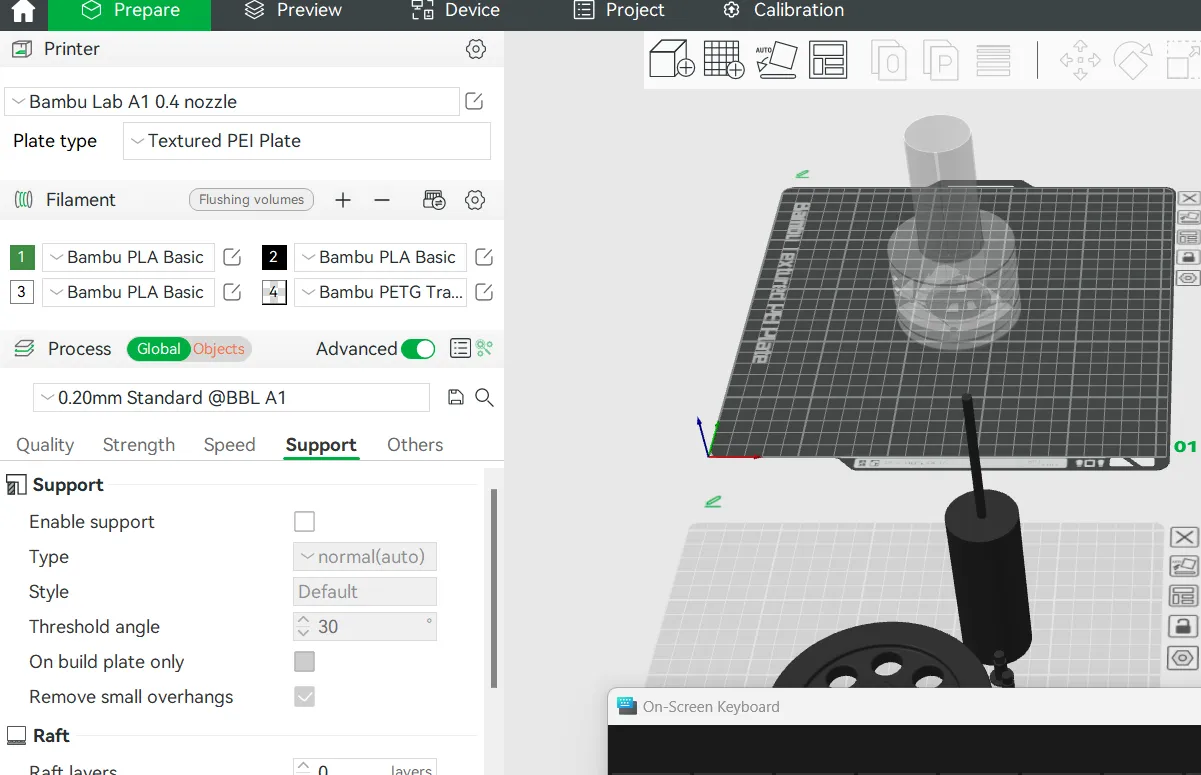Toggle the Advanced mode switch
1201x775 pixels.
coord(418,349)
